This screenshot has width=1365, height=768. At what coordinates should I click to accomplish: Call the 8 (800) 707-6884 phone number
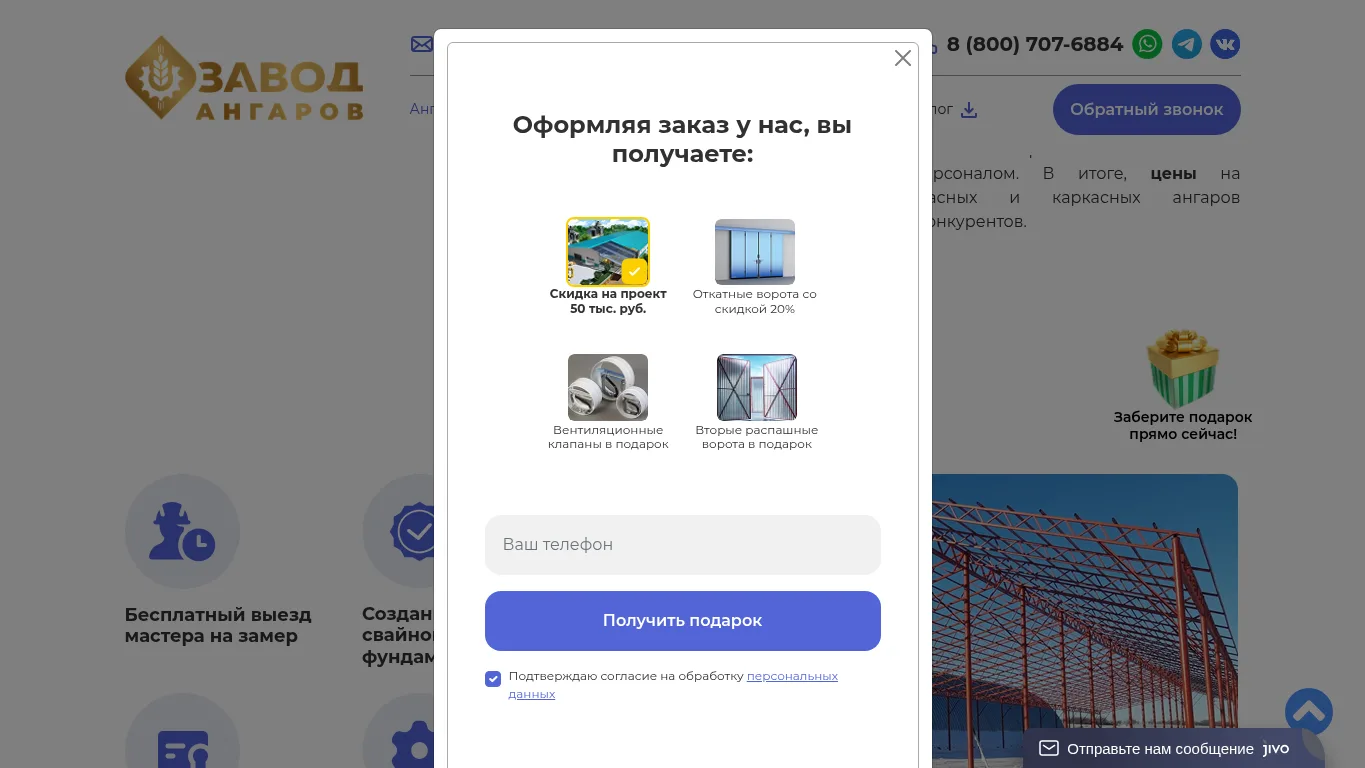pos(1035,44)
